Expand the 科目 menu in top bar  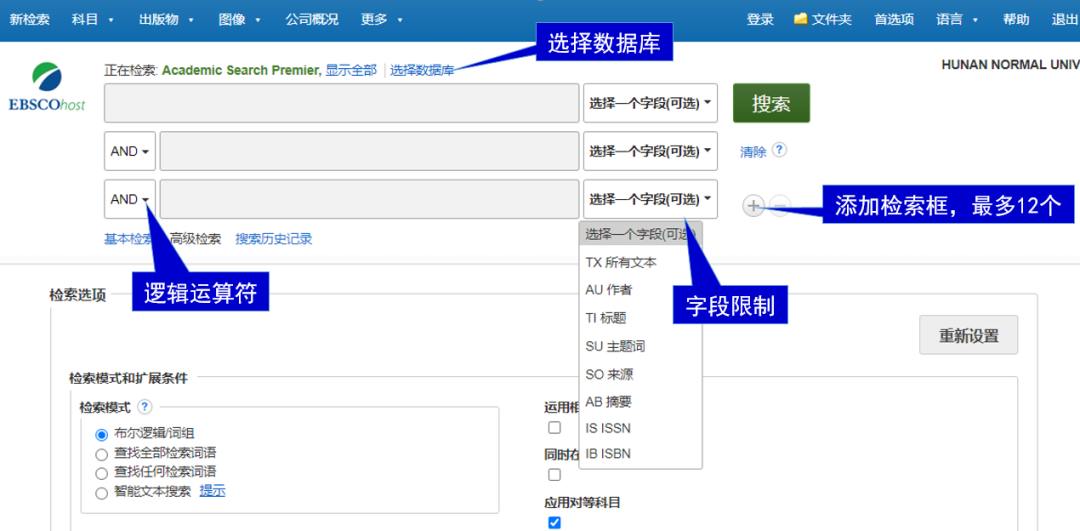[x=93, y=20]
